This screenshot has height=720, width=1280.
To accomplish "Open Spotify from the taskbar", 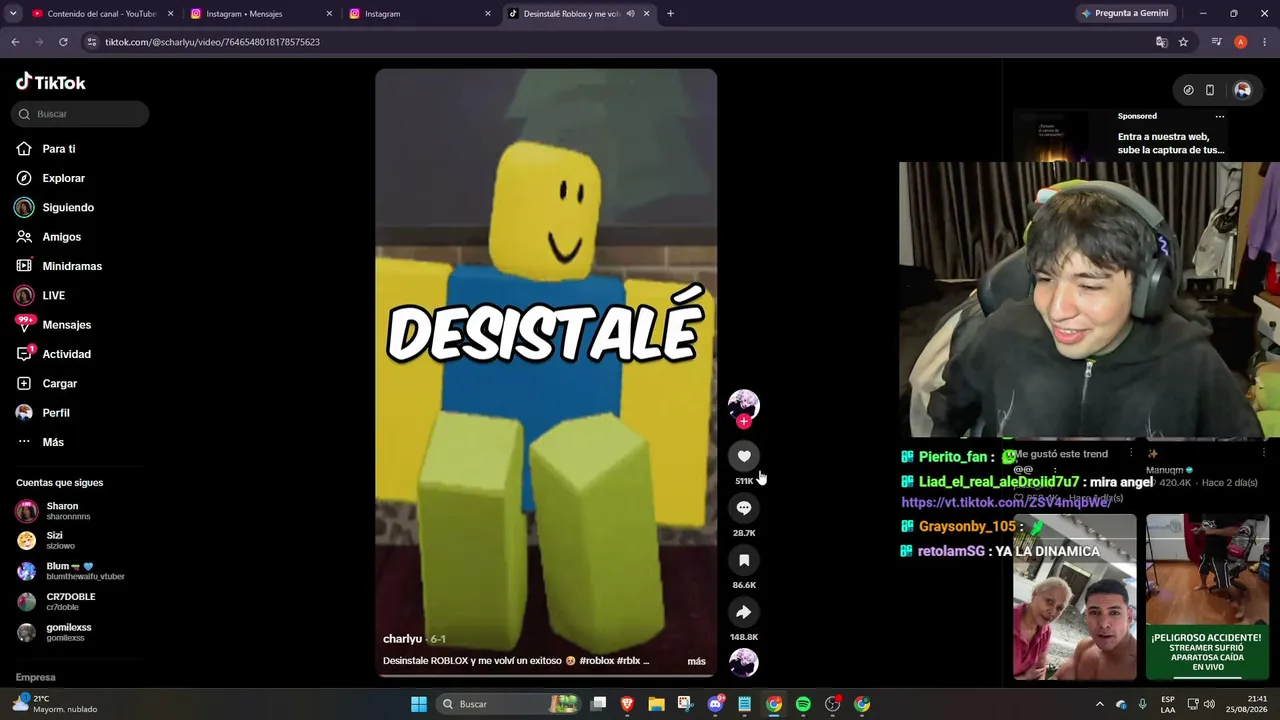I will pyautogui.click(x=803, y=704).
